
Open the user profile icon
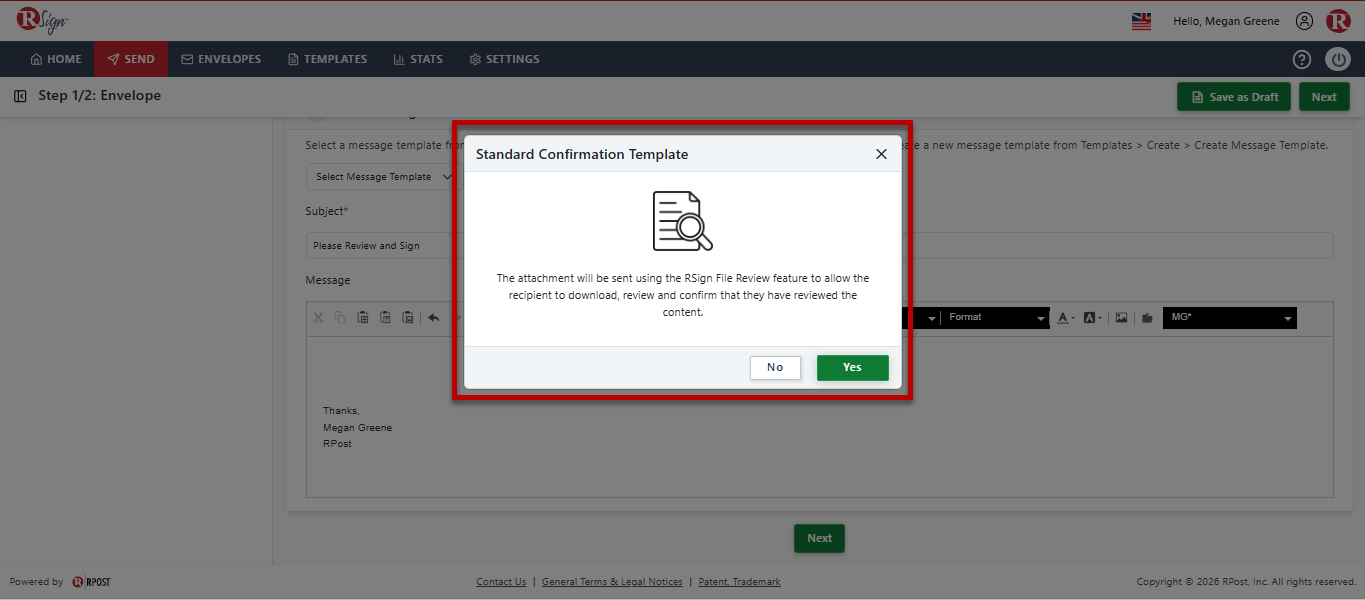coord(1304,21)
